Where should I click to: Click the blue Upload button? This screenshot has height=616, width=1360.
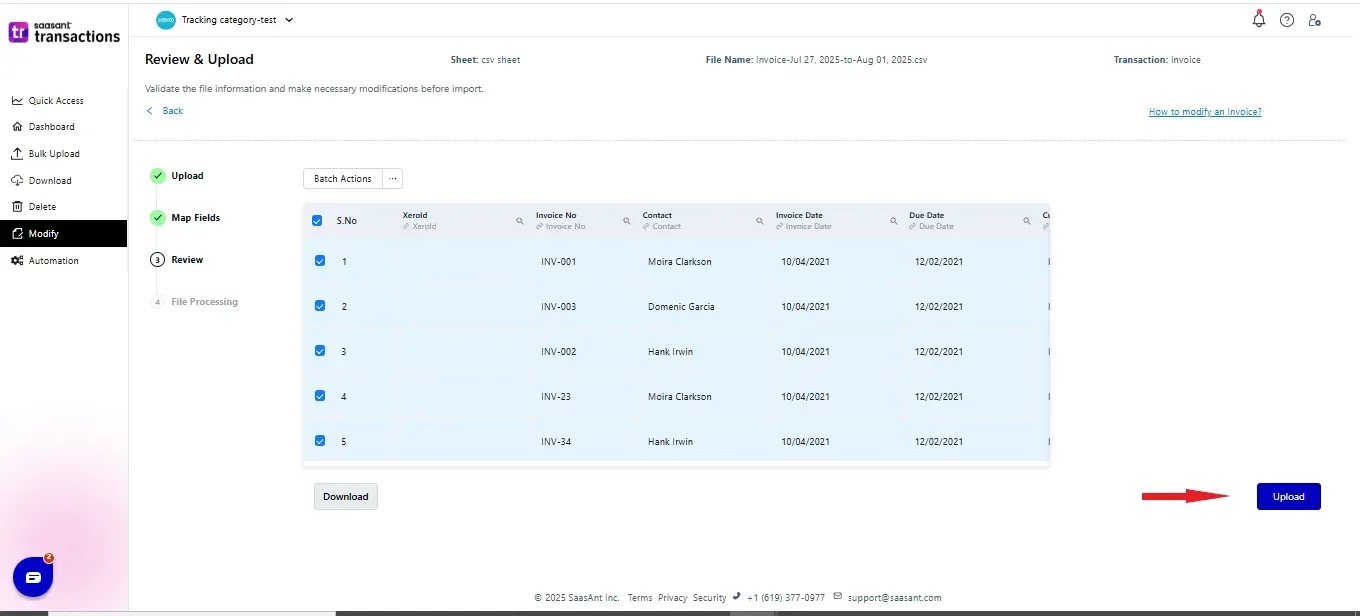(1288, 496)
